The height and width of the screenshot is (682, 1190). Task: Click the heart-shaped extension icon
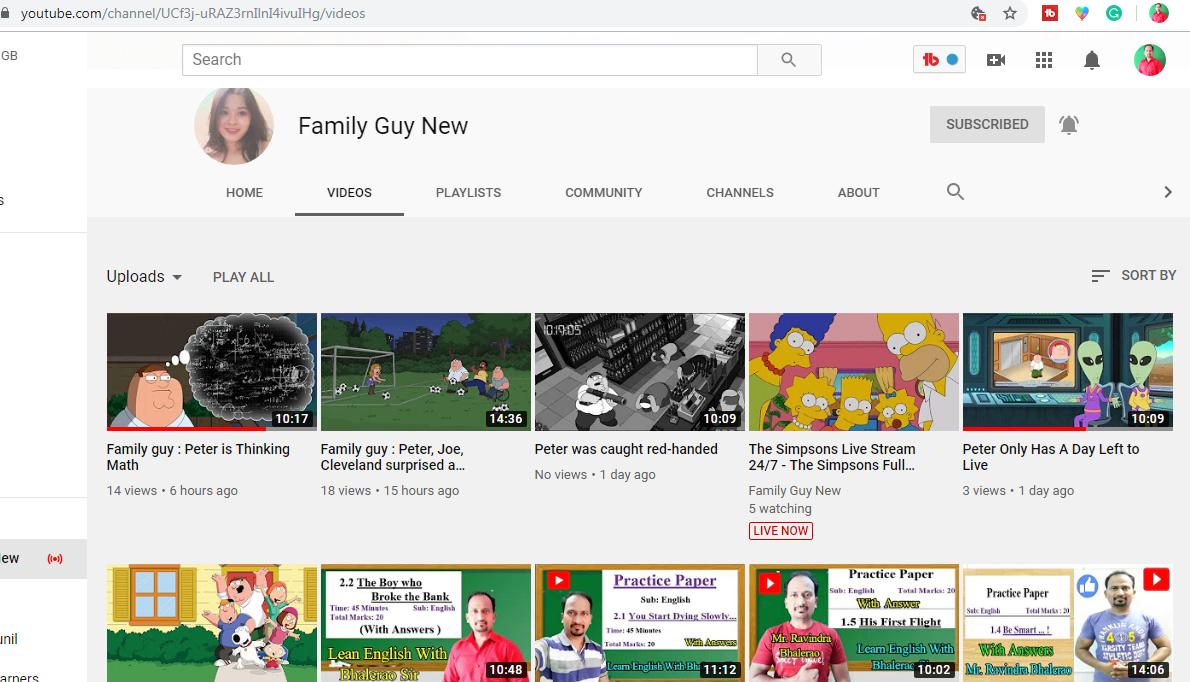tap(1081, 13)
